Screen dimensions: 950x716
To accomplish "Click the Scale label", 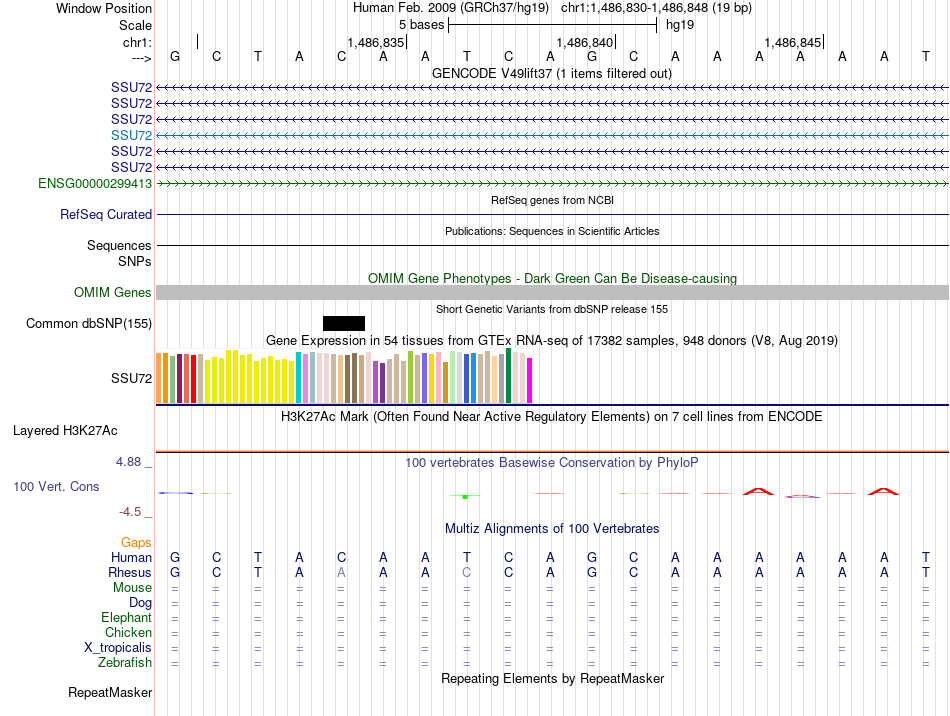I will coord(135,25).
